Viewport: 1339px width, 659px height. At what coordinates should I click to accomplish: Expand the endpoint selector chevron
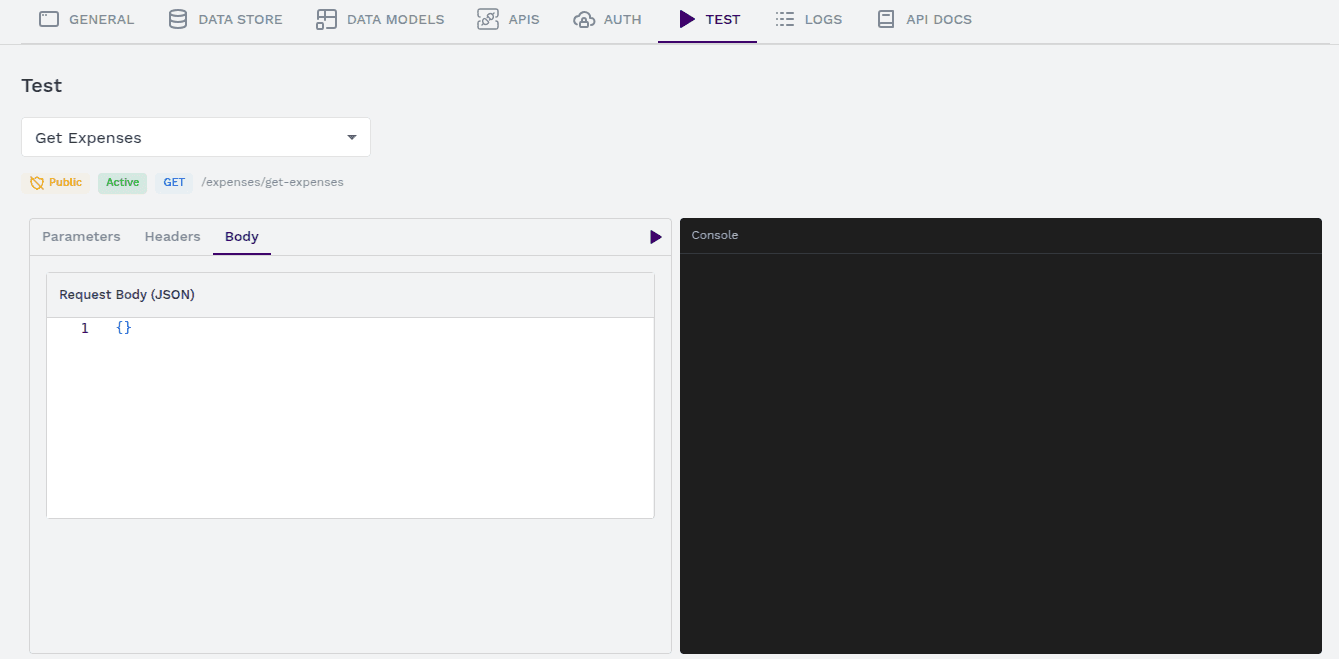point(351,136)
